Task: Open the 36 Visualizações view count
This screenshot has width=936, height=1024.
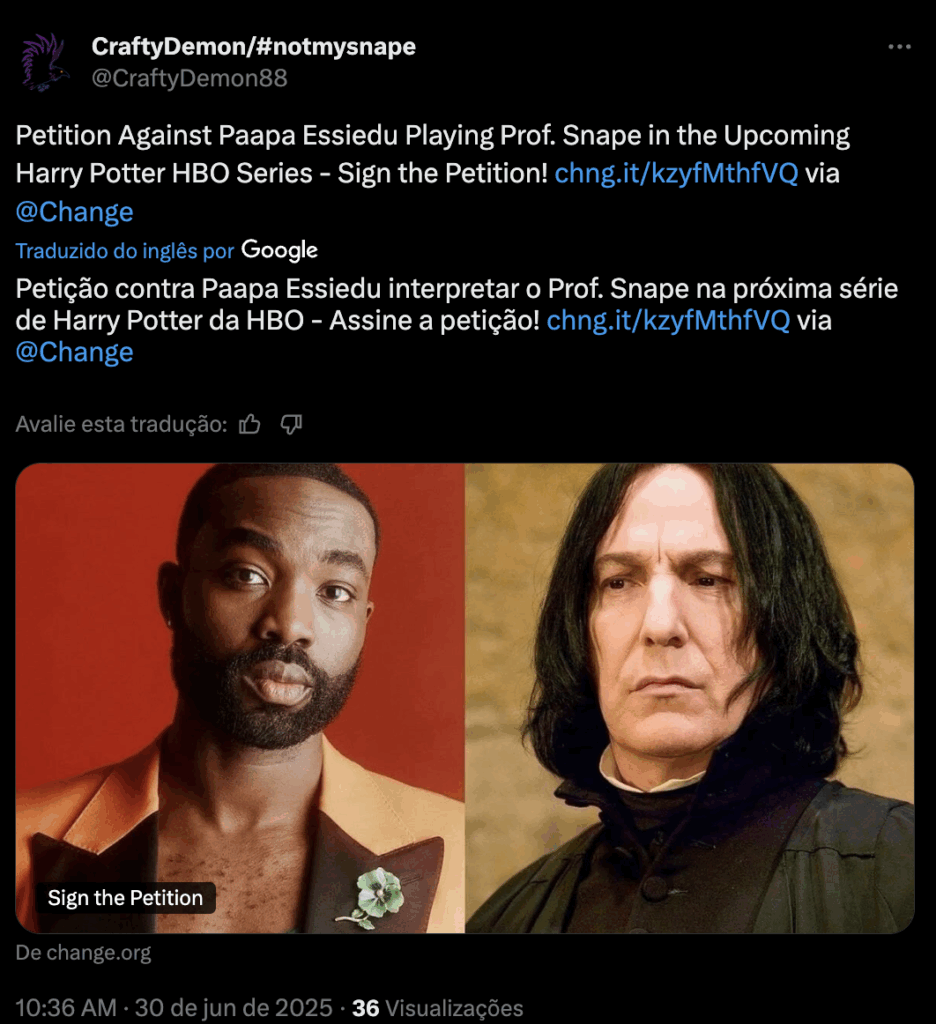Action: tap(438, 1008)
